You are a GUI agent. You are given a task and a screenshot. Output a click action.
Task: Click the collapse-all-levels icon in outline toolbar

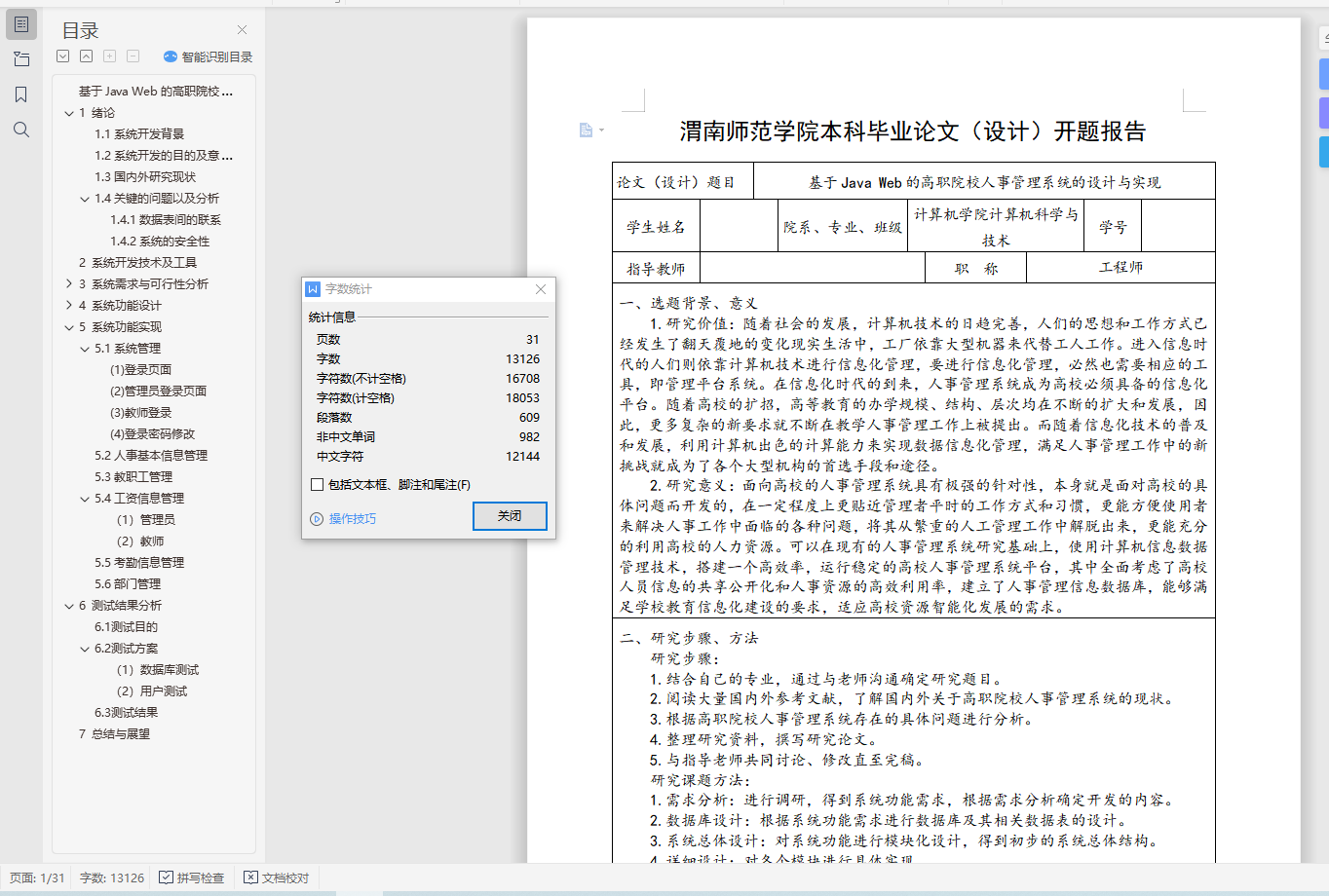[87, 56]
